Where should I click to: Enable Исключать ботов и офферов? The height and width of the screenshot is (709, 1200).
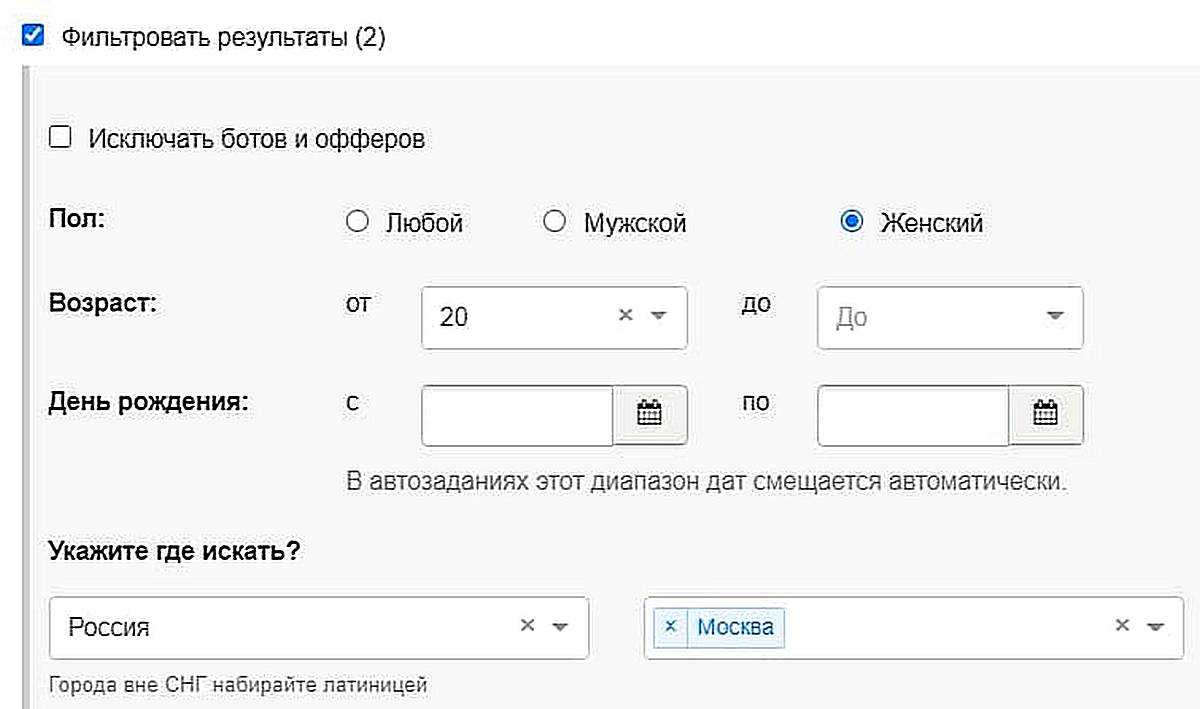(x=60, y=137)
